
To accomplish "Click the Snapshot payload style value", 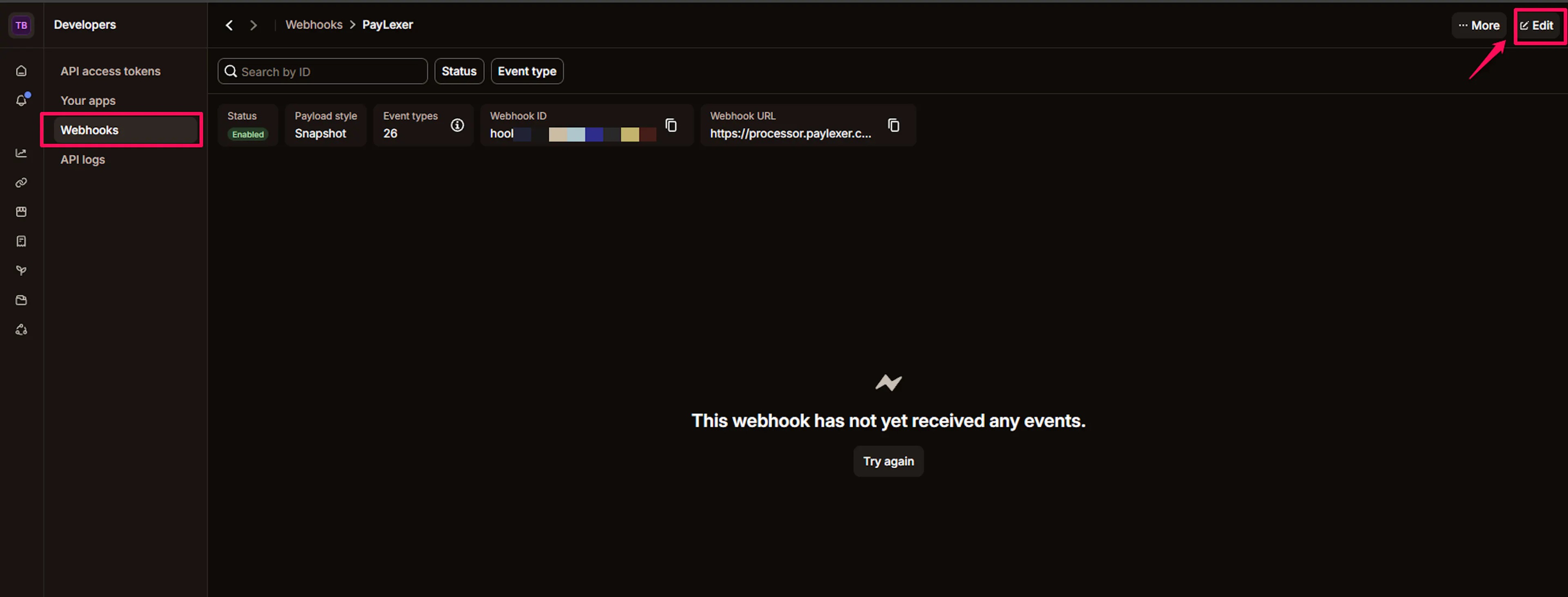I will point(320,133).
